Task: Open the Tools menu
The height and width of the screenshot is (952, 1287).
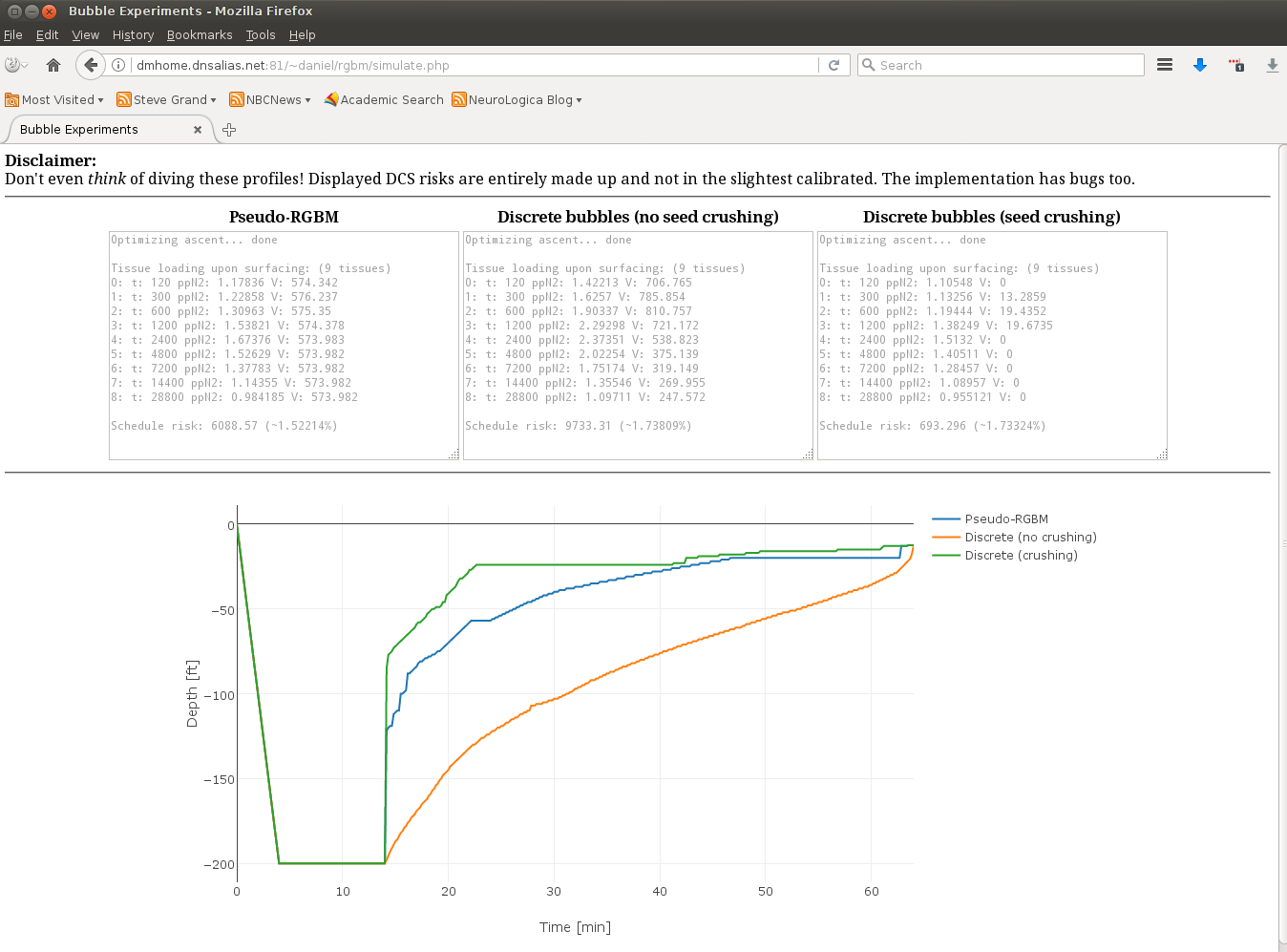Action: click(x=260, y=35)
